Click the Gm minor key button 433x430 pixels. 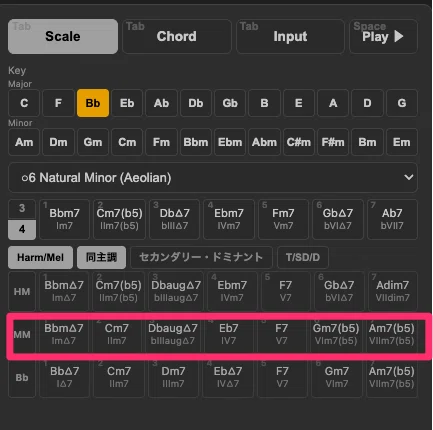click(93, 142)
